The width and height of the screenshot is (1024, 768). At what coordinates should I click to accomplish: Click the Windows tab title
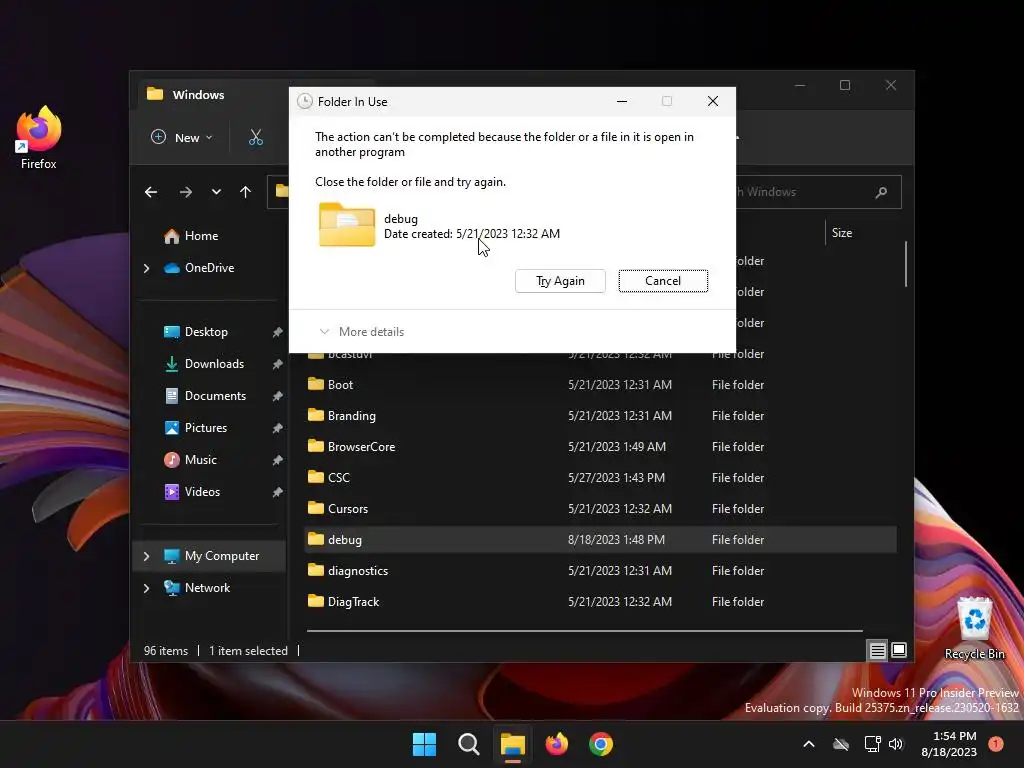(198, 95)
